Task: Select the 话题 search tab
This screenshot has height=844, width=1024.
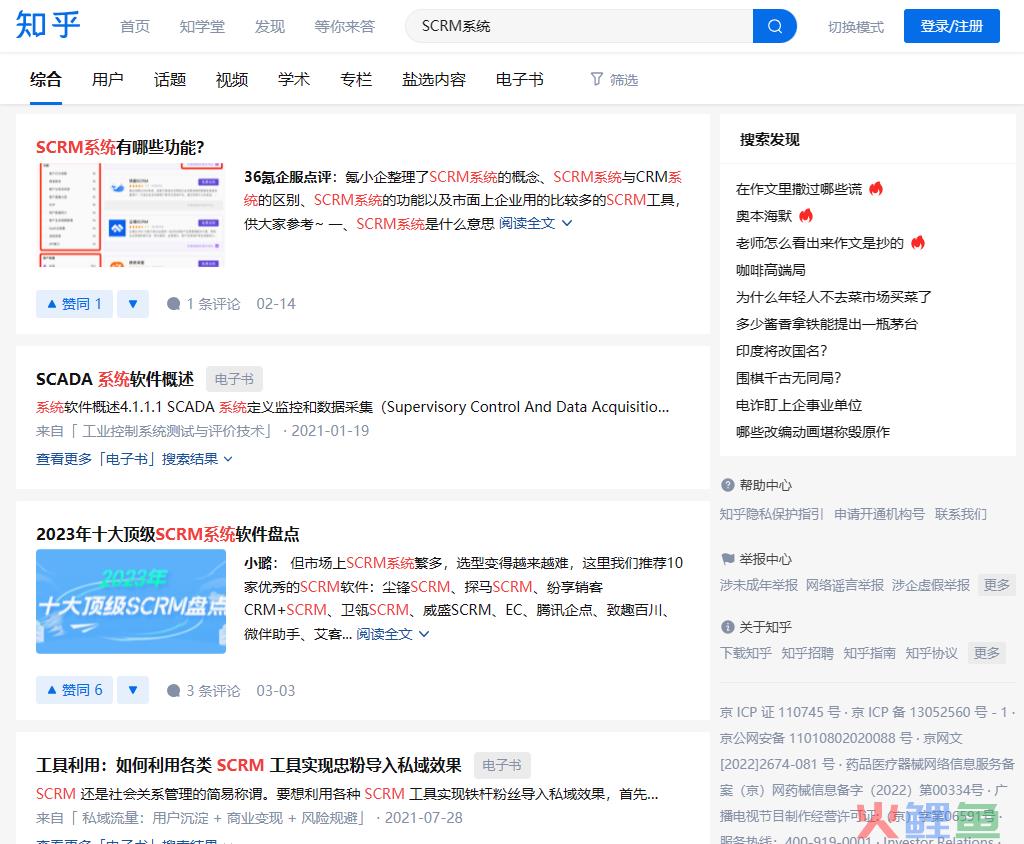Action: [170, 80]
